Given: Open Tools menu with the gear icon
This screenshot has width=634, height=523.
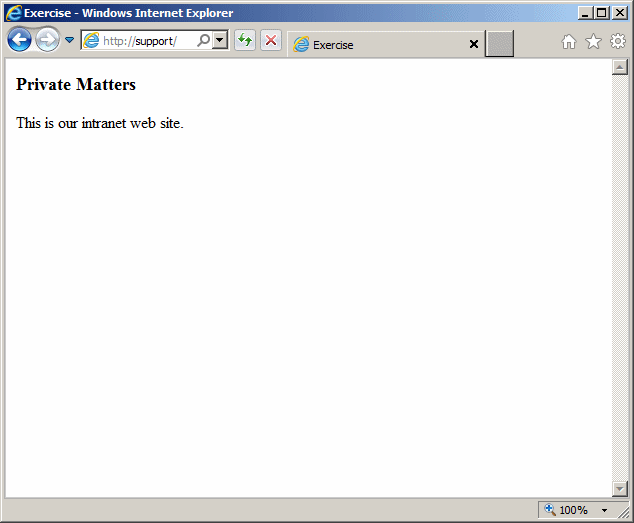Looking at the screenshot, I should coord(617,41).
